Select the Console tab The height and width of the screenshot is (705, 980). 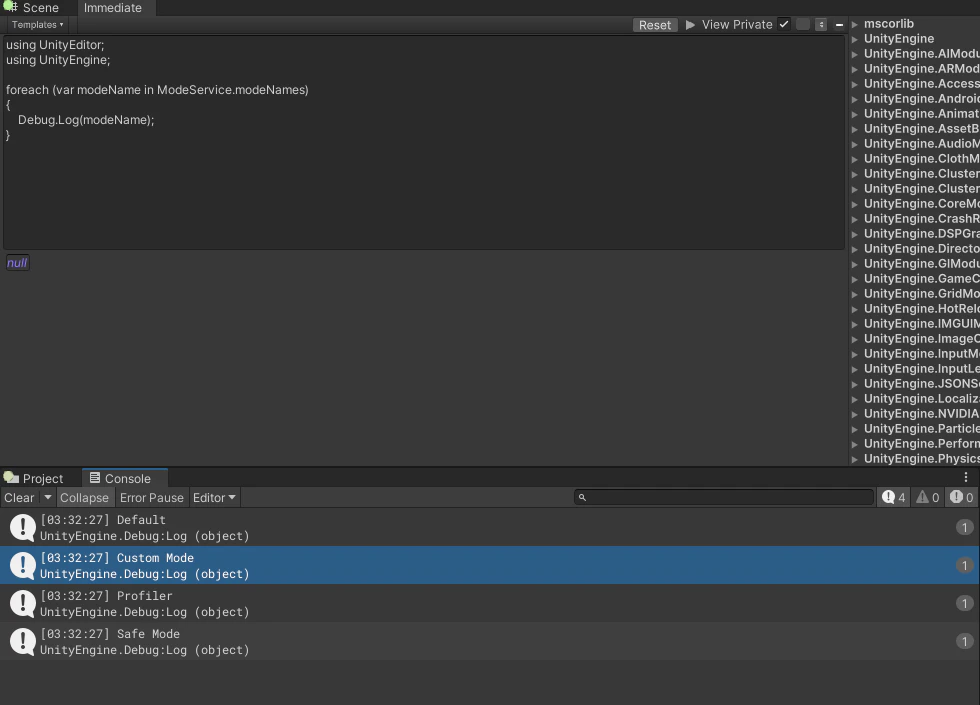click(x=125, y=478)
